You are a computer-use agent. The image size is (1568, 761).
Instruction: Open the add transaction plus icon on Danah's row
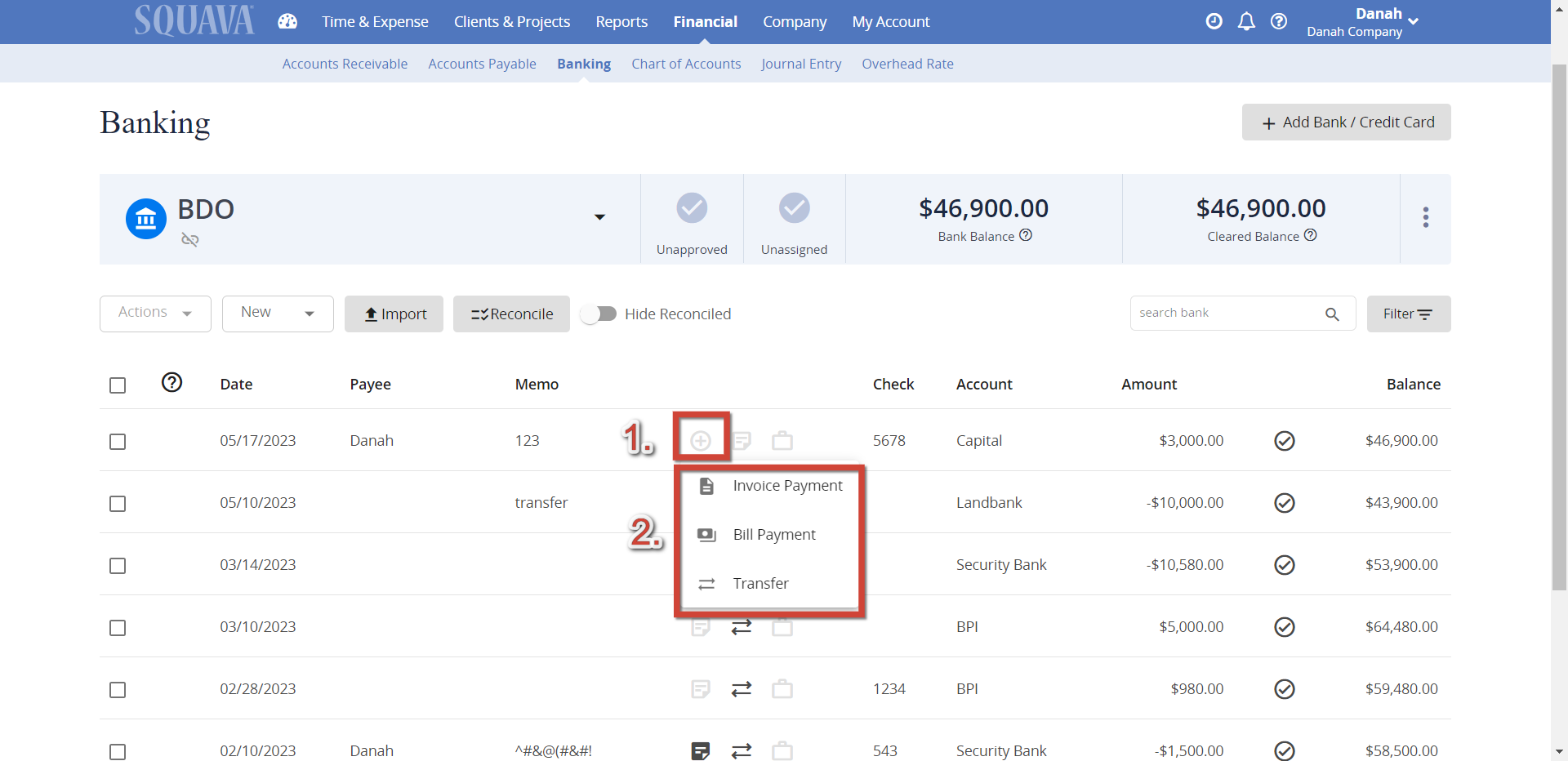pyautogui.click(x=701, y=439)
